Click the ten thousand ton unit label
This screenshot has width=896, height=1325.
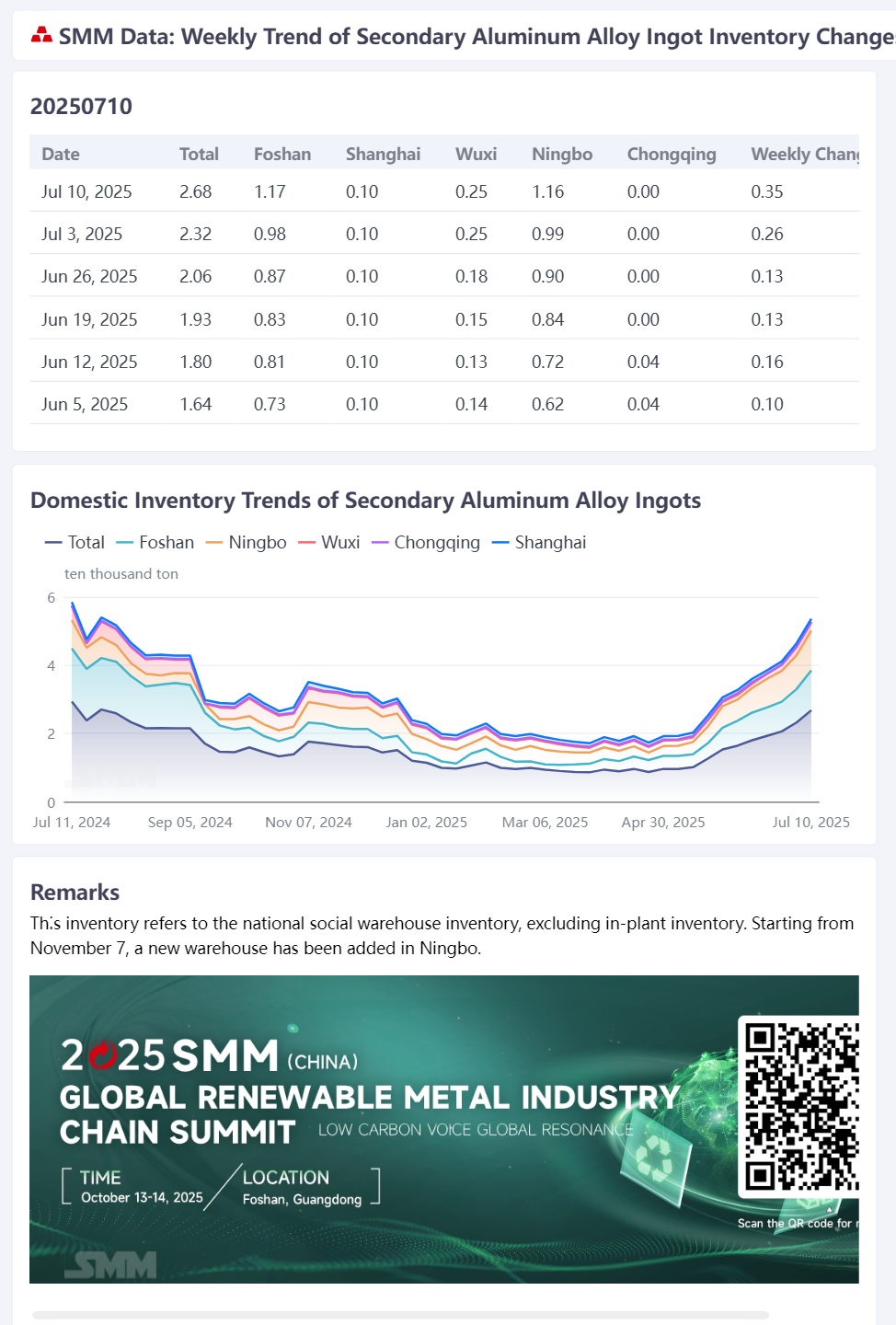click(x=121, y=573)
